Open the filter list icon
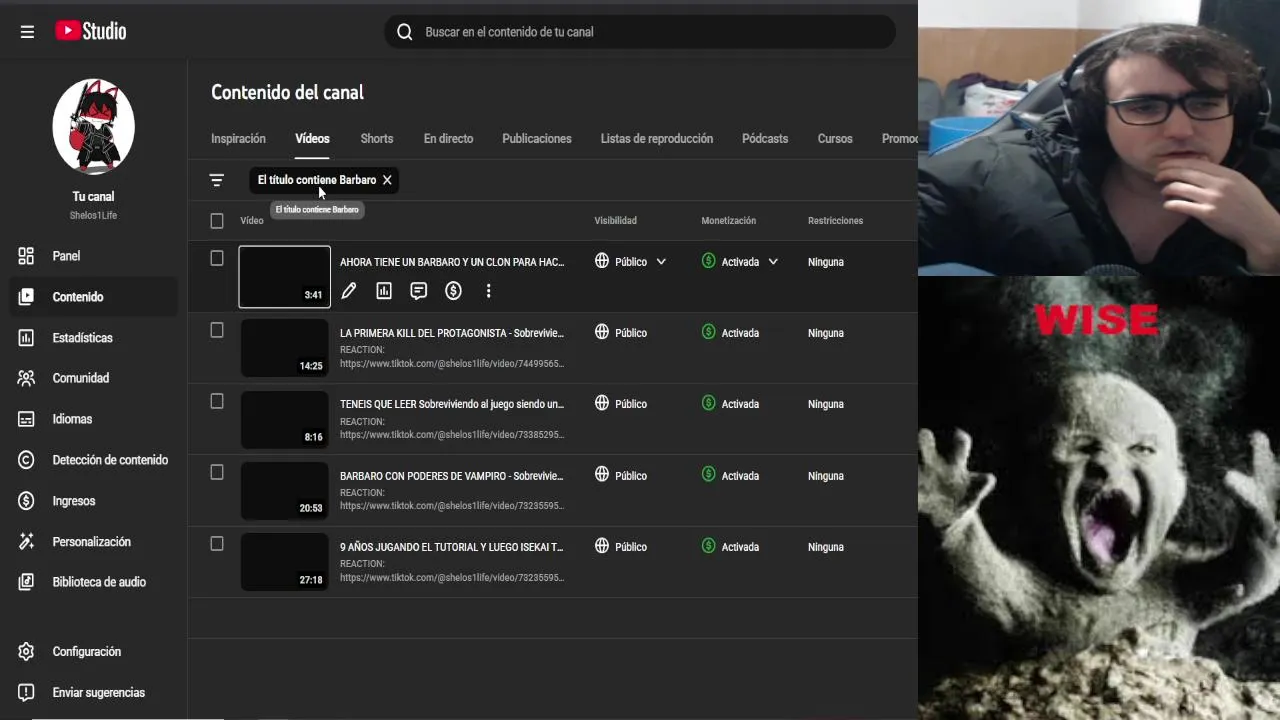This screenshot has width=1280, height=720. point(216,180)
